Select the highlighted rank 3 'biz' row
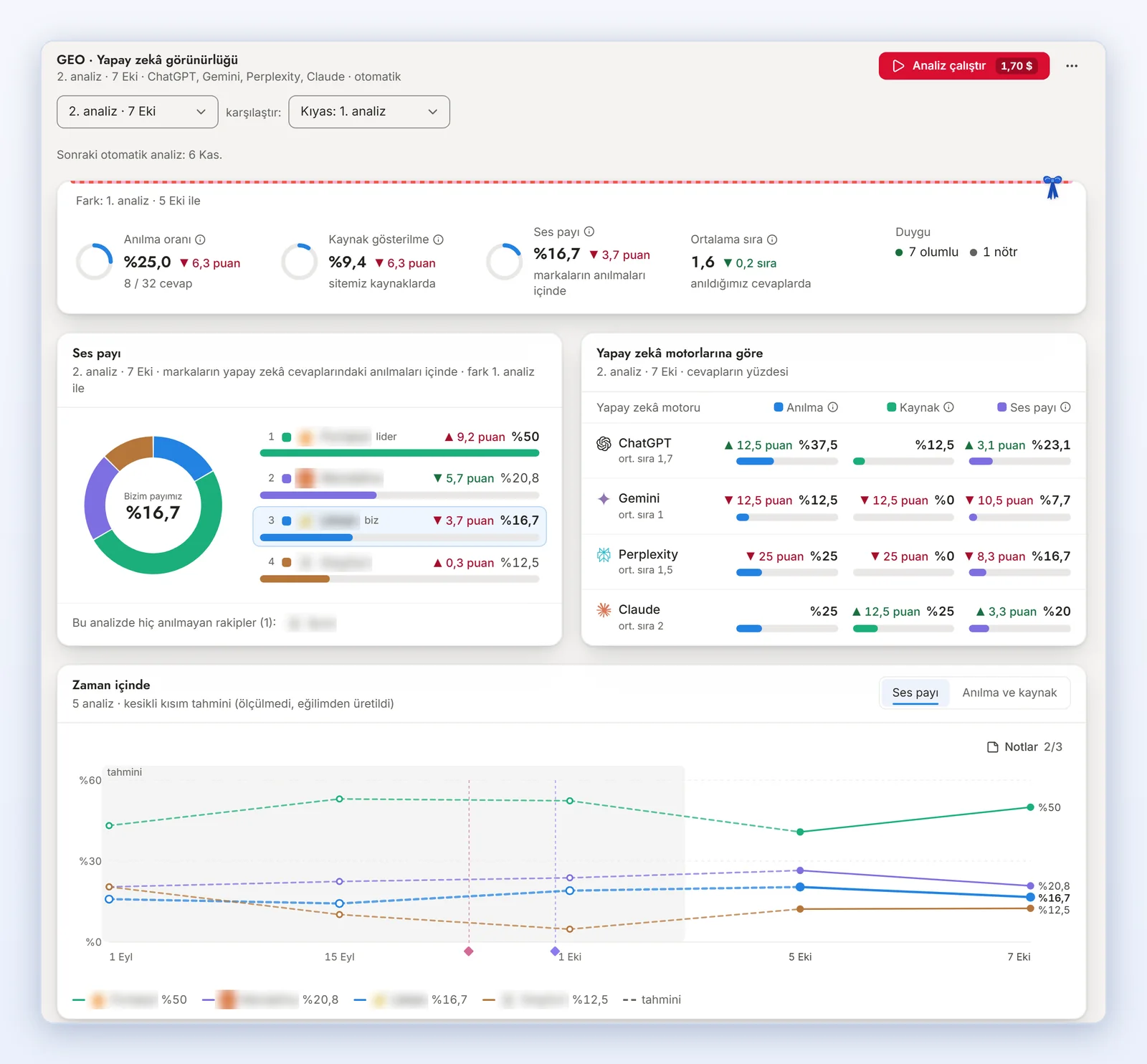The height and width of the screenshot is (1064, 1147). point(399,527)
